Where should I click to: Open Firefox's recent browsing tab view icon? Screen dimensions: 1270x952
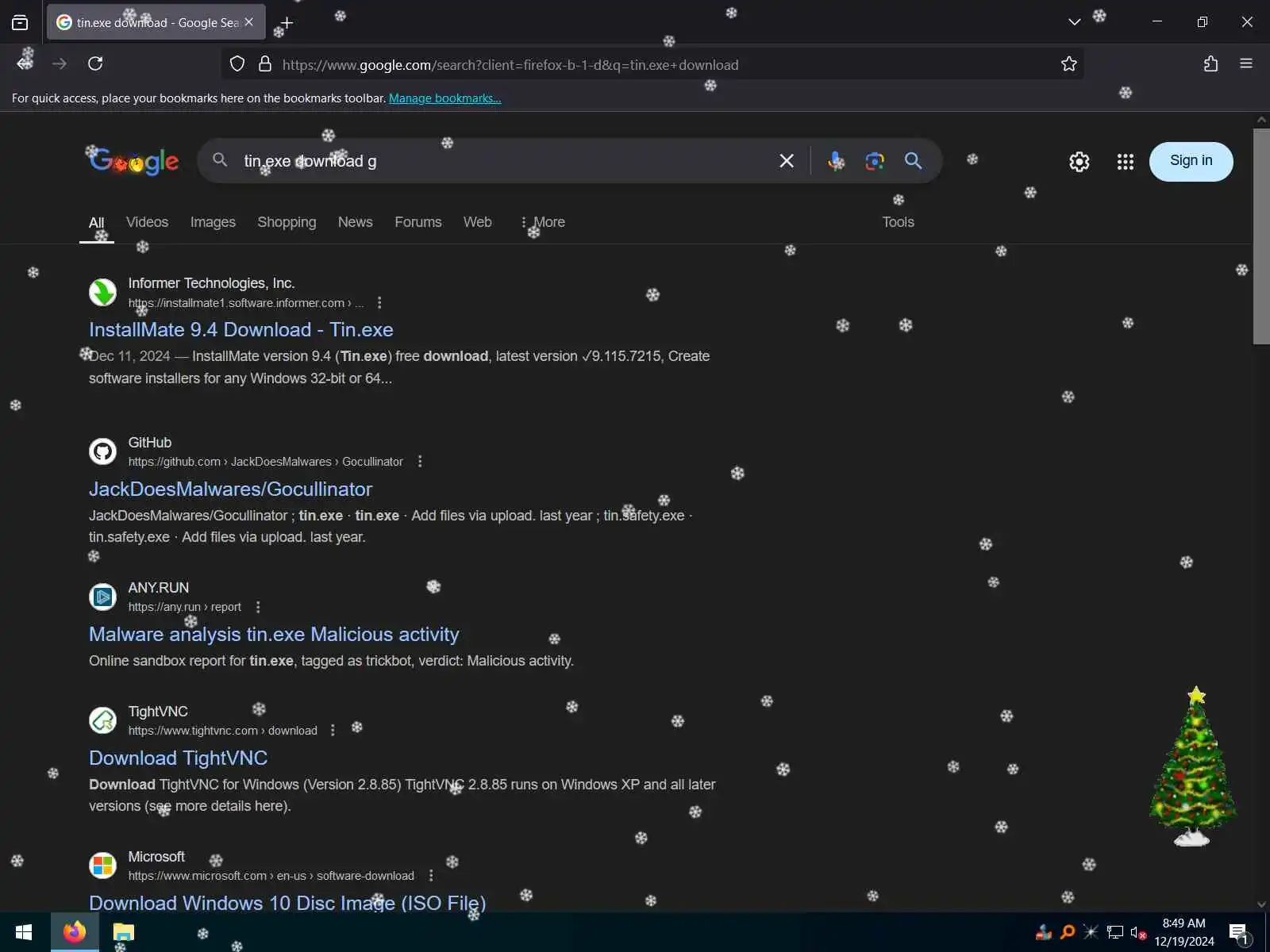coord(20,22)
